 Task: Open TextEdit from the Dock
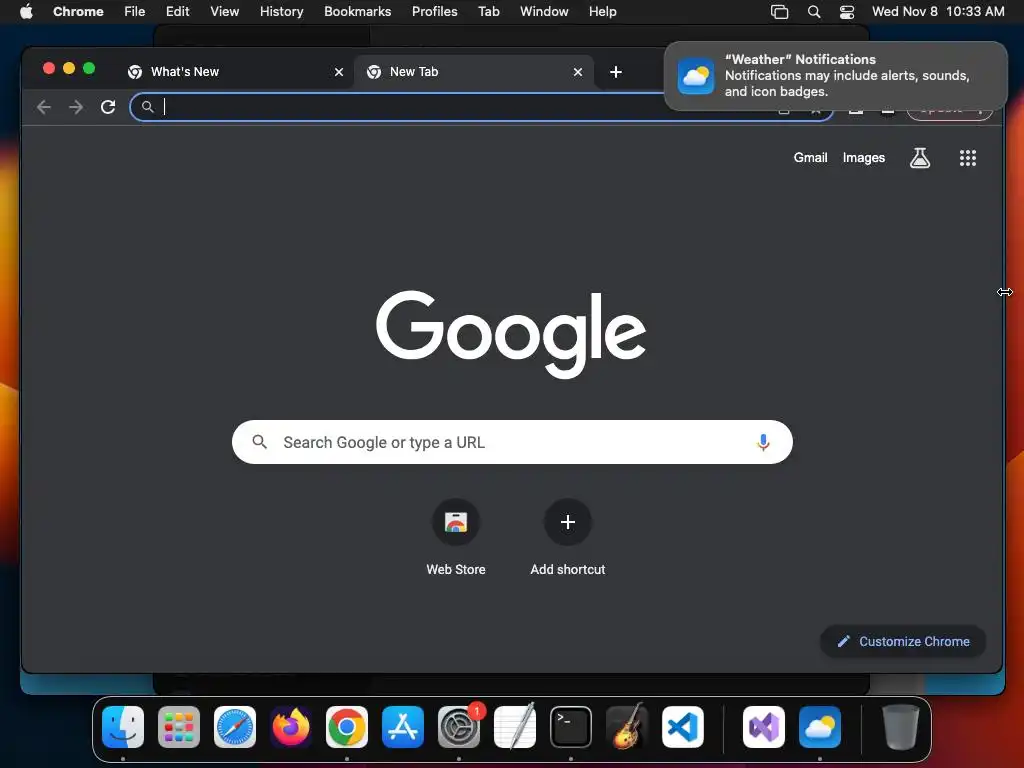515,726
